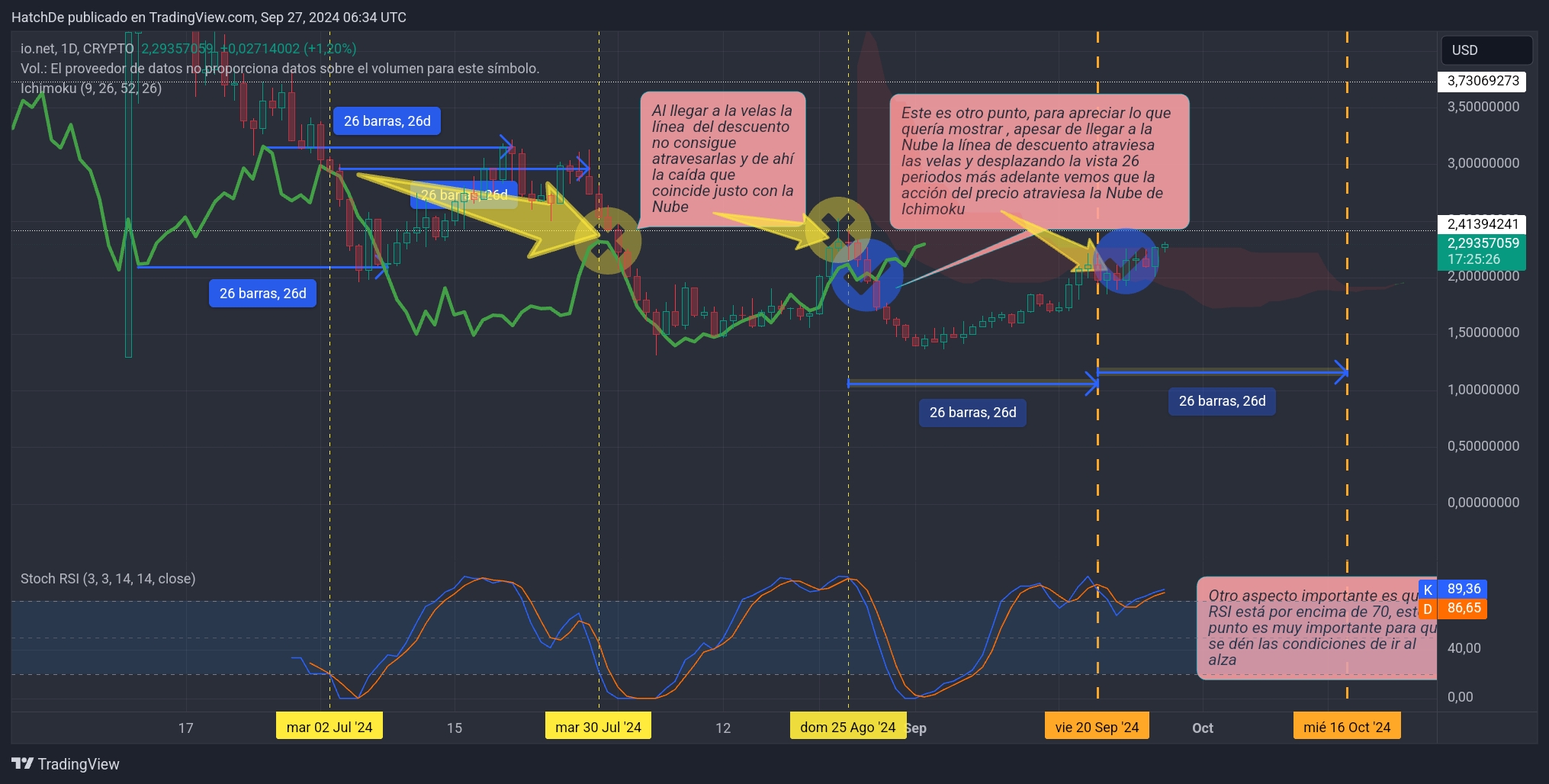Click the blue K 89,36 value label
Image resolution: width=1549 pixels, height=784 pixels.
click(1452, 589)
